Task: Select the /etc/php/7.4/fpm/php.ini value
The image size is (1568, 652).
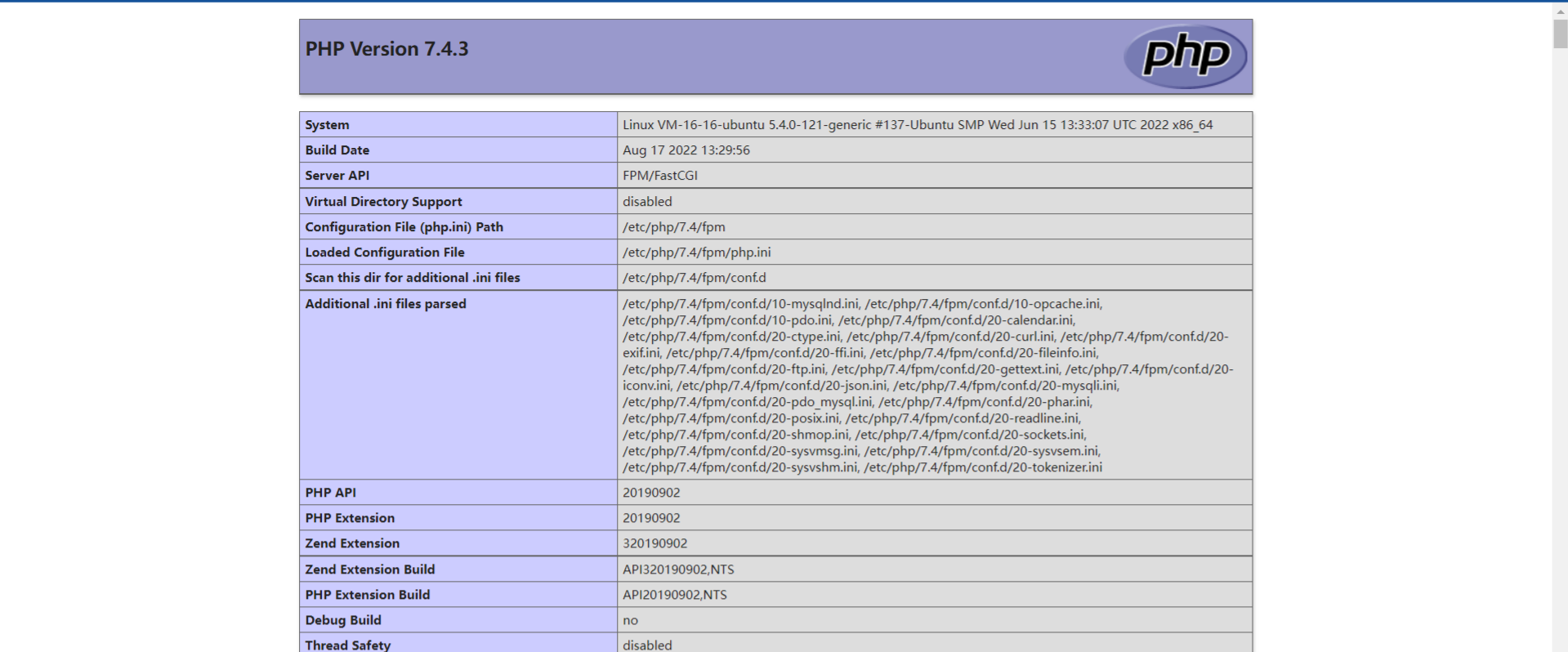Action: pyautogui.click(x=697, y=252)
